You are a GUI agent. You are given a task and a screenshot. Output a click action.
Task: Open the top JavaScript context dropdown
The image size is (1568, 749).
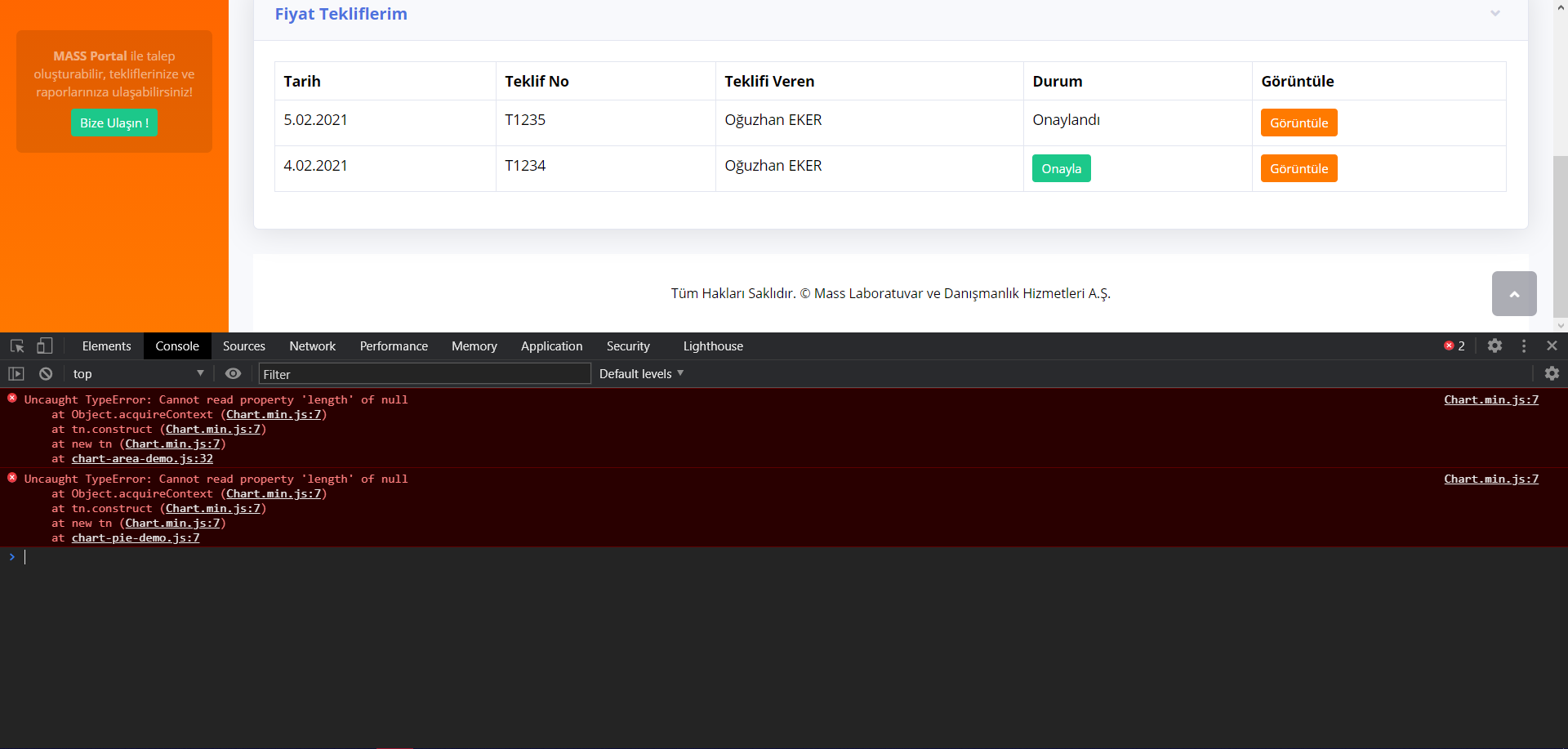(137, 374)
